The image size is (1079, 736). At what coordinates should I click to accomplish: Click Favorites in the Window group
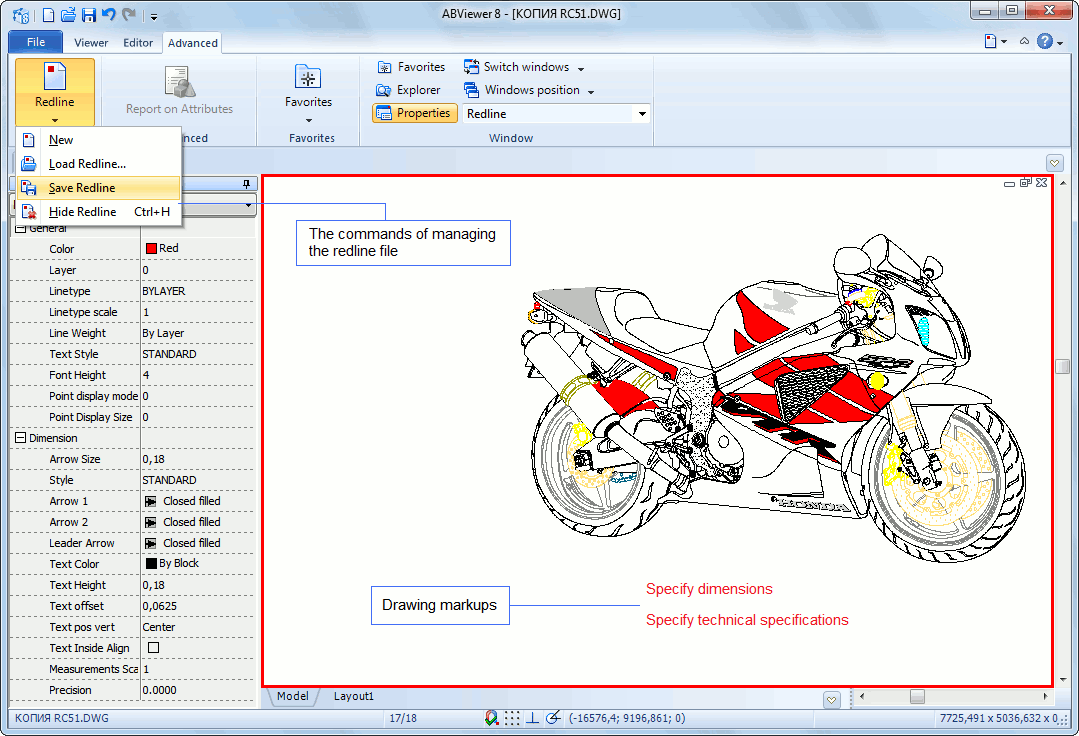click(x=412, y=67)
